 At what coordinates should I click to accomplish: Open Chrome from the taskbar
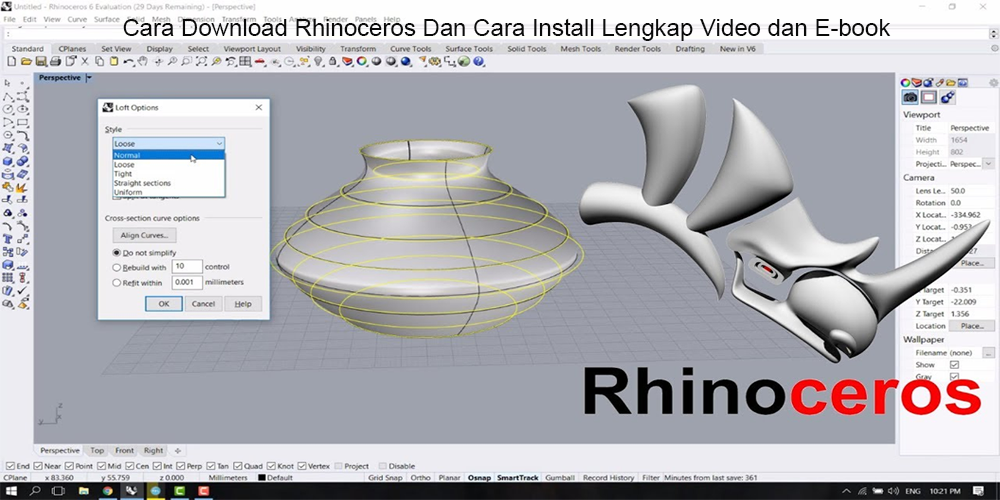(x=107, y=491)
